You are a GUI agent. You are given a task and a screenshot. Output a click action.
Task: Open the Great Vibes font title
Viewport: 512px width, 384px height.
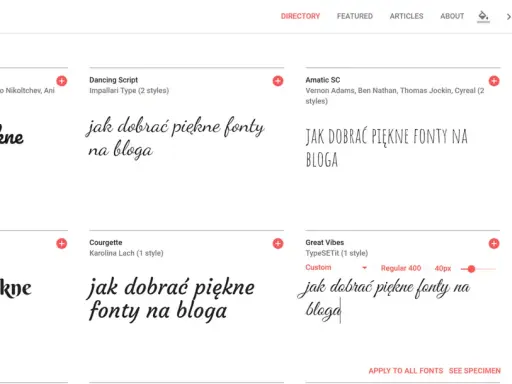325,243
